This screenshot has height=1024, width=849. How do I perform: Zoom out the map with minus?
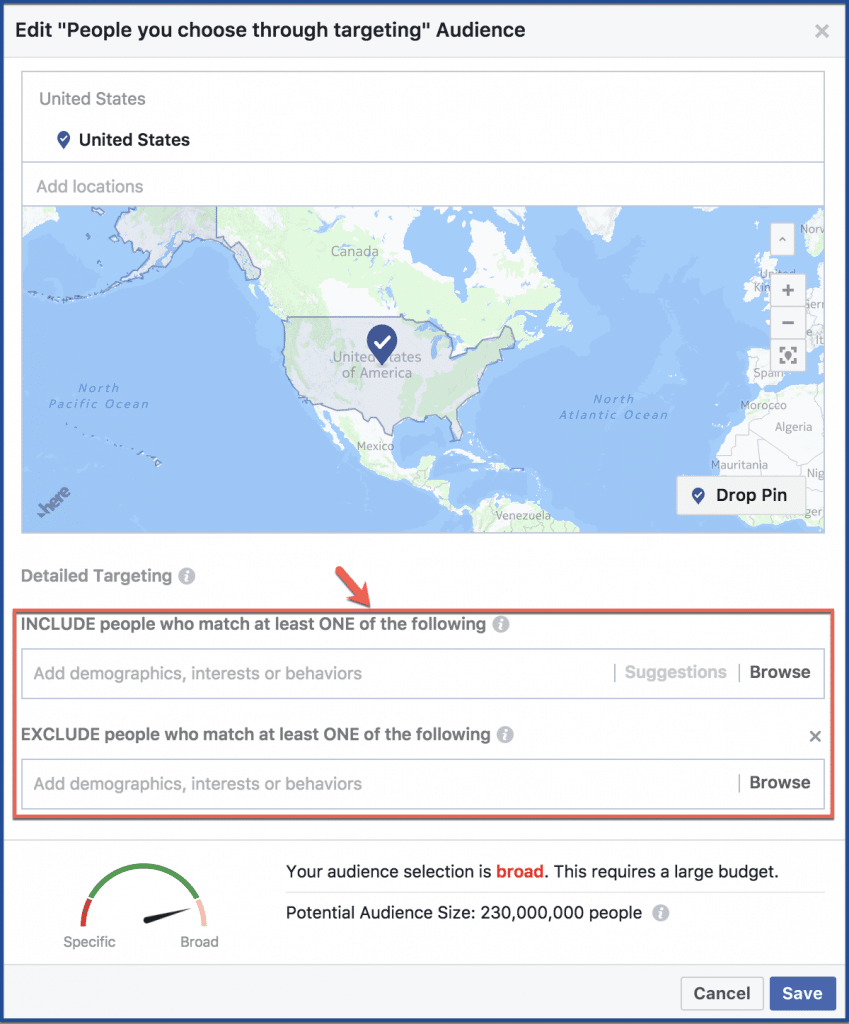pos(788,323)
